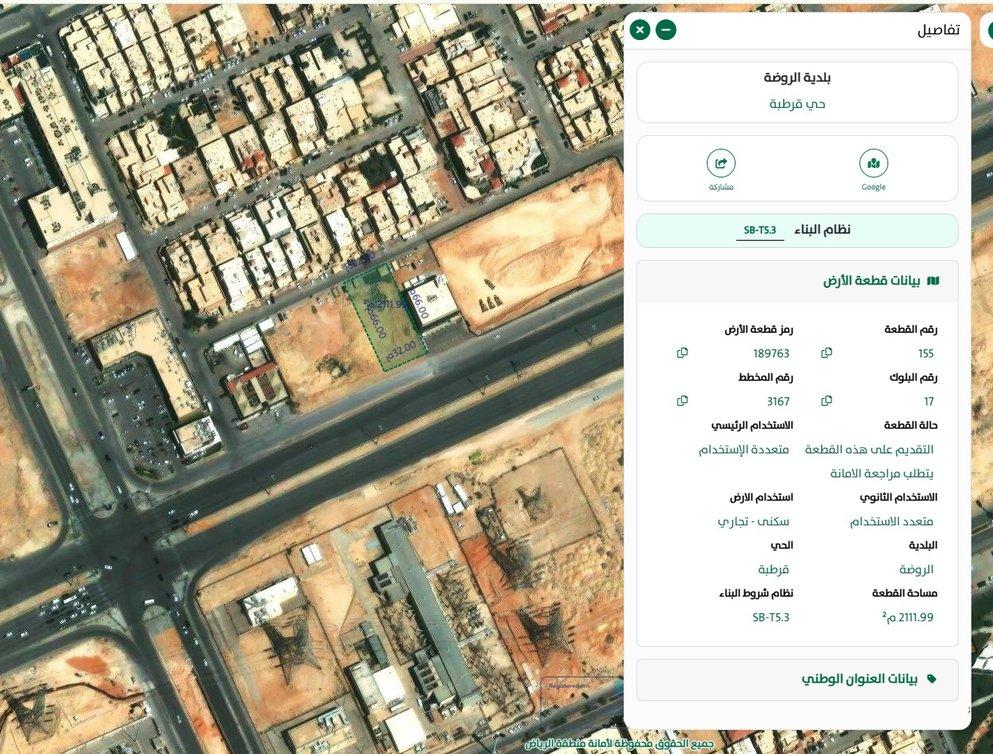Close the تفاصيل details panel
Screen dimensions: 993x754
tap(640, 30)
